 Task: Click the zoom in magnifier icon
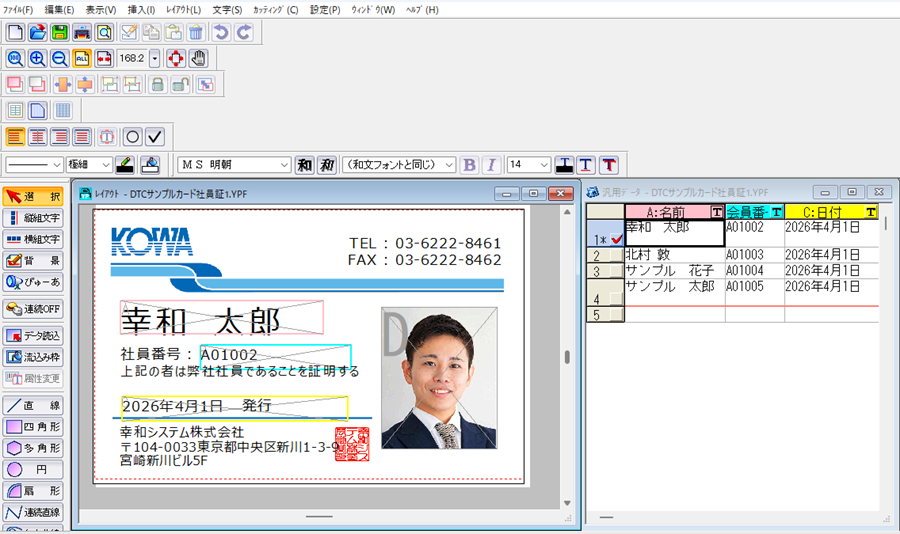point(37,59)
